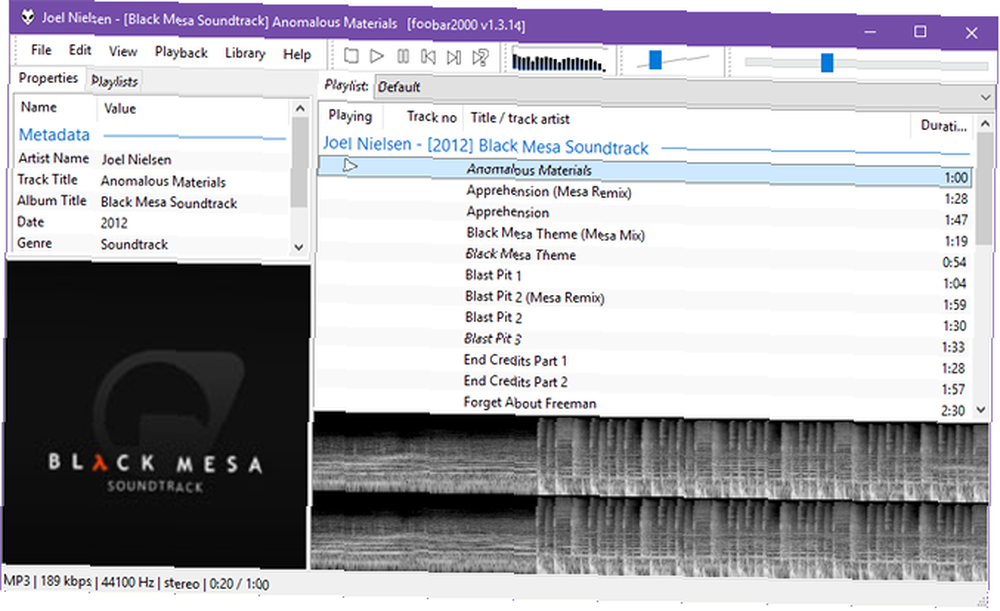This screenshot has width=1000, height=611.
Task: Open the Edit menu
Action: click(x=80, y=50)
